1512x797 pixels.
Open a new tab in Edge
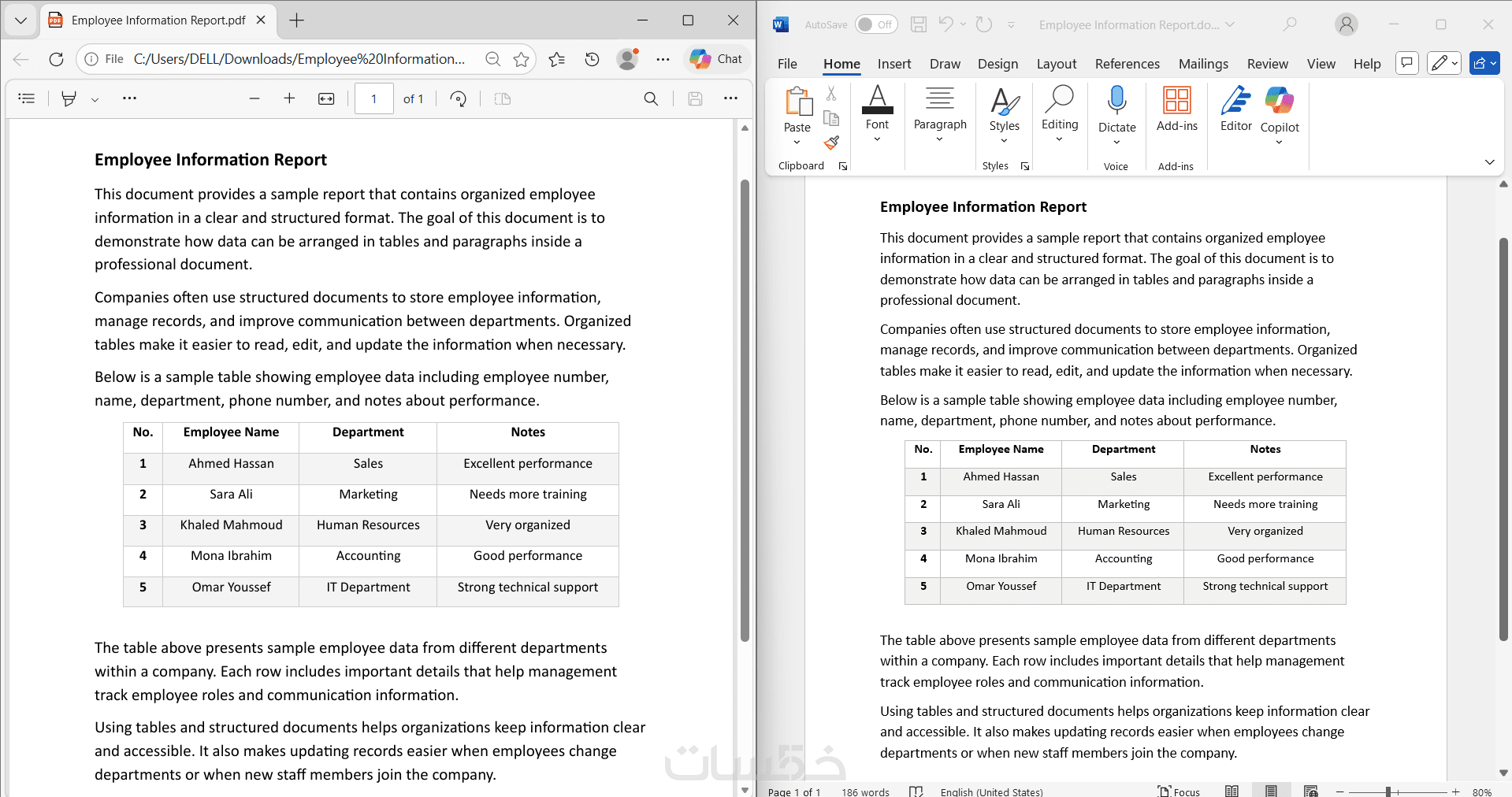[x=296, y=20]
